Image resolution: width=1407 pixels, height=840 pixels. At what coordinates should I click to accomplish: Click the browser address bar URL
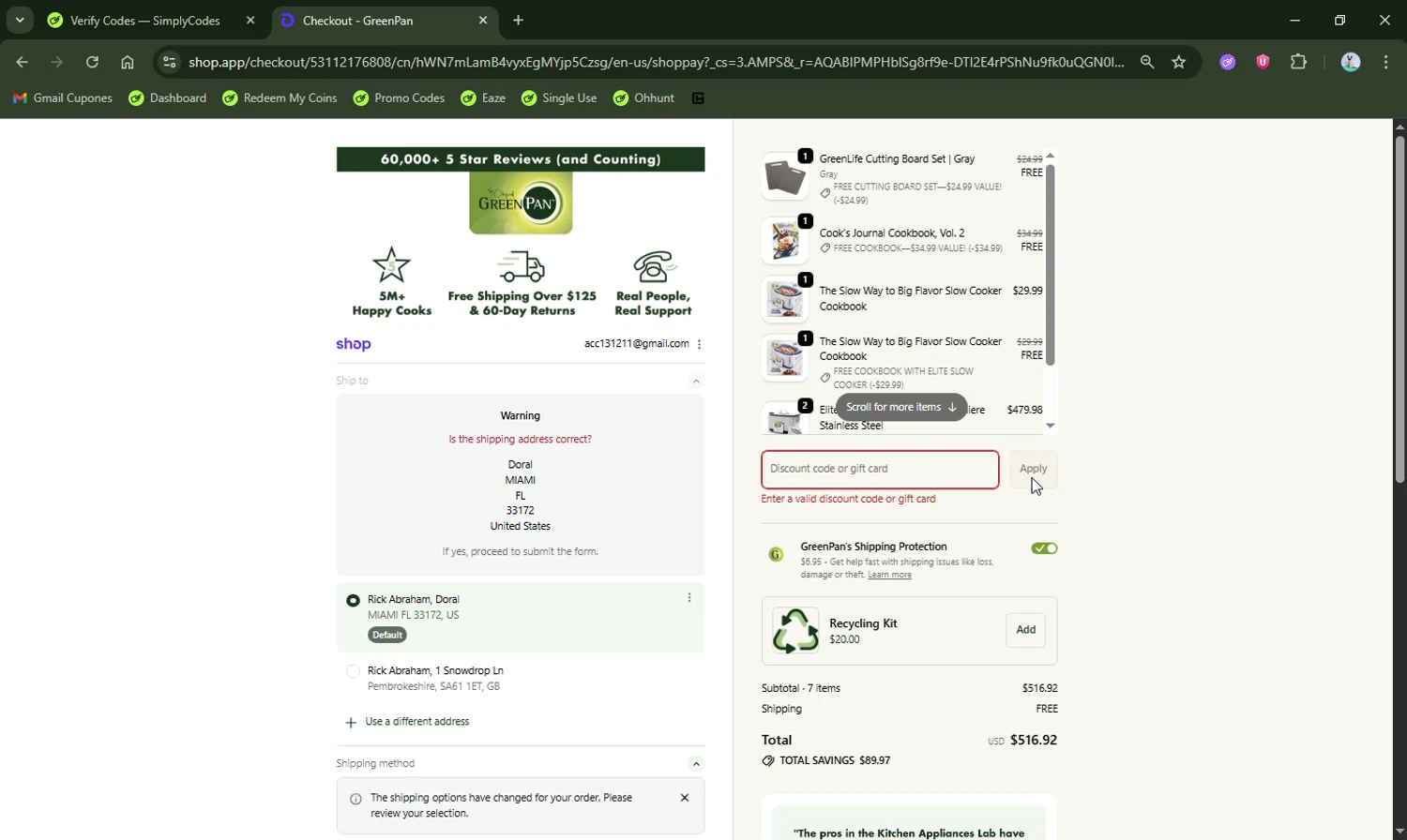pos(656,62)
